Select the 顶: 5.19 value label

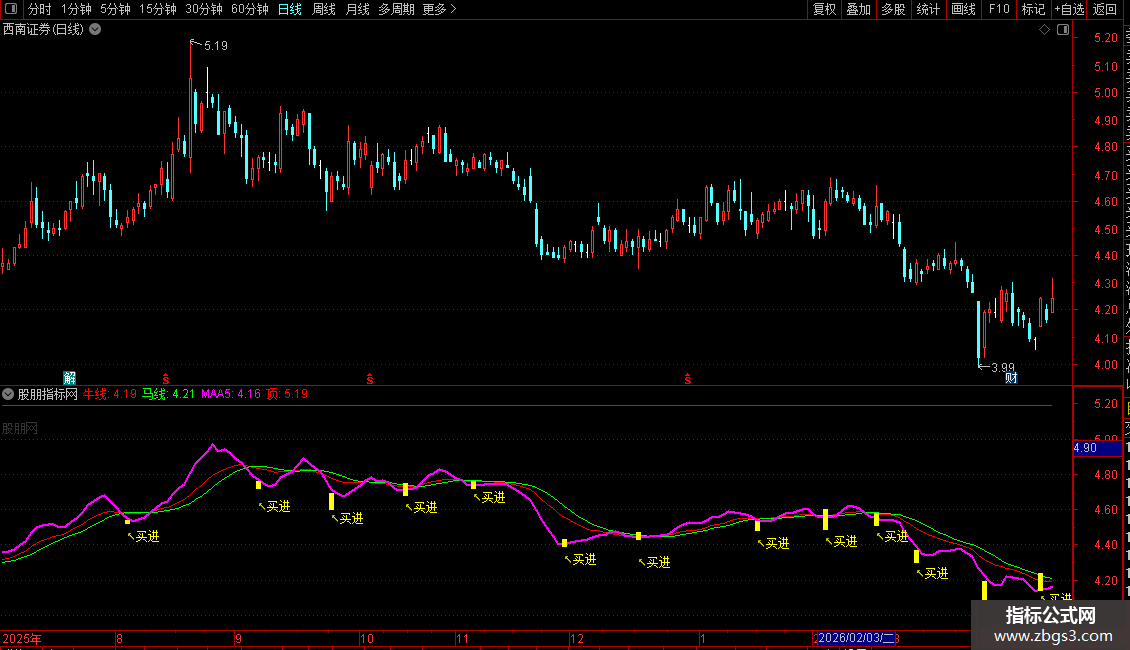click(x=287, y=394)
